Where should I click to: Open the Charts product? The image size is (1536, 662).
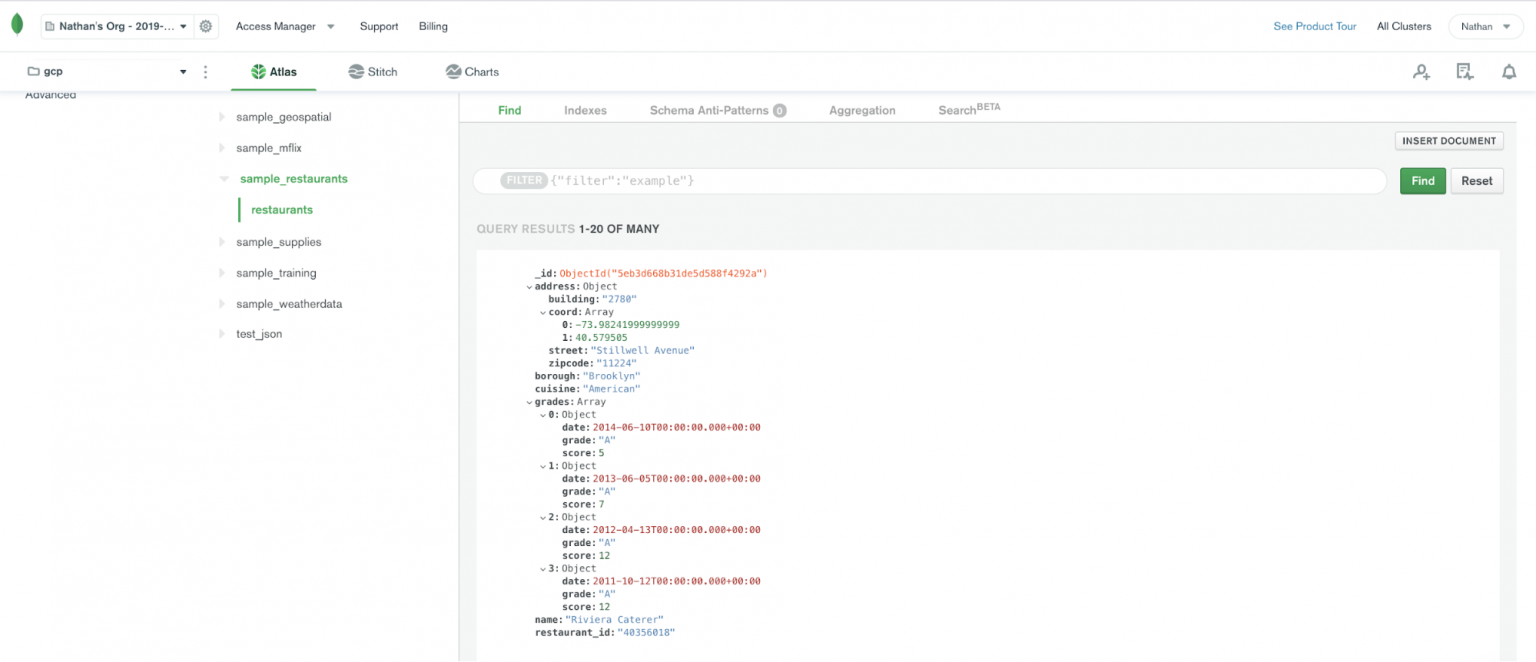[471, 71]
